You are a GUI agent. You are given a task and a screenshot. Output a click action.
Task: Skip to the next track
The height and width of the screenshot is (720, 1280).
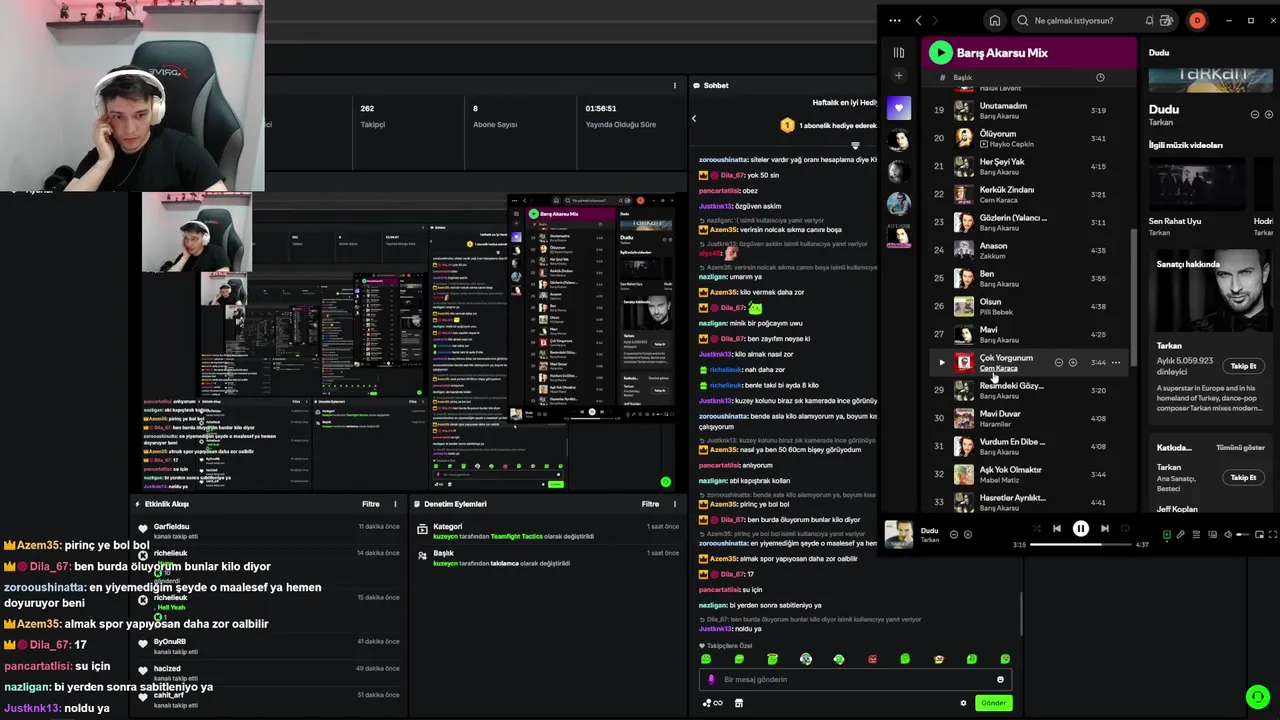pyautogui.click(x=1105, y=528)
